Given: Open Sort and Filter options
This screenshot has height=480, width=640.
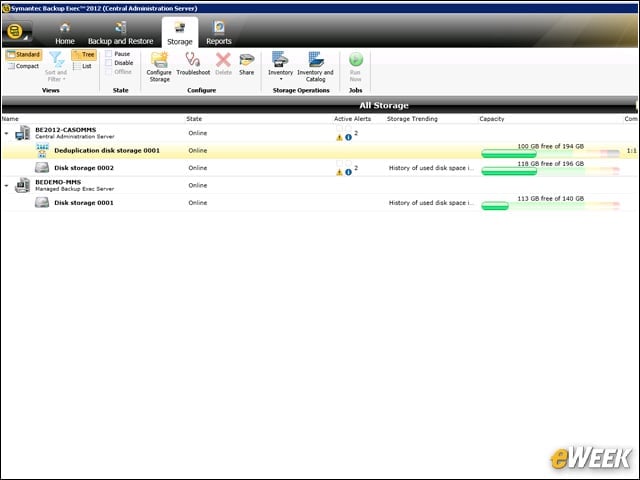Looking at the screenshot, I should pyautogui.click(x=56, y=66).
